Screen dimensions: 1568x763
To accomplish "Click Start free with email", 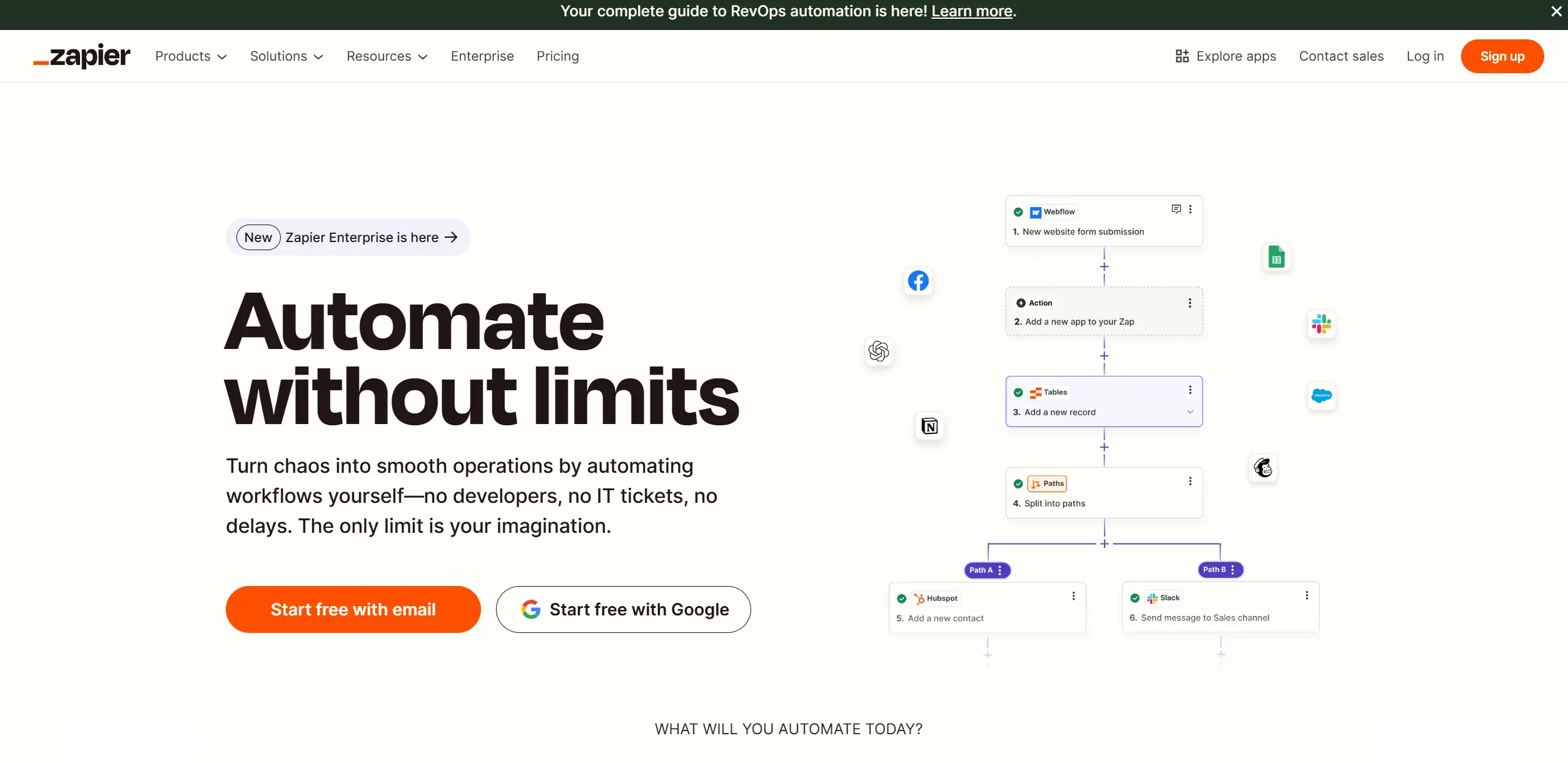I will [x=353, y=609].
